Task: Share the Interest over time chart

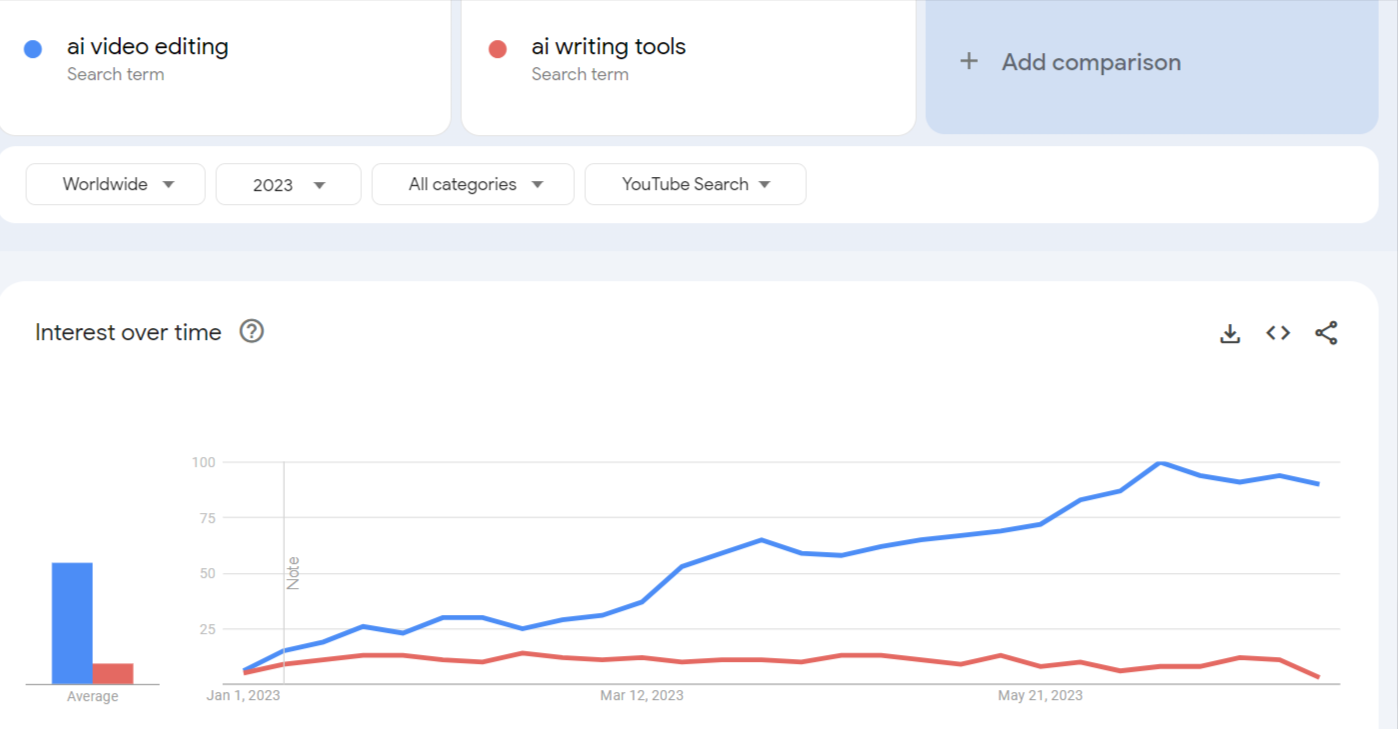Action: (1326, 333)
